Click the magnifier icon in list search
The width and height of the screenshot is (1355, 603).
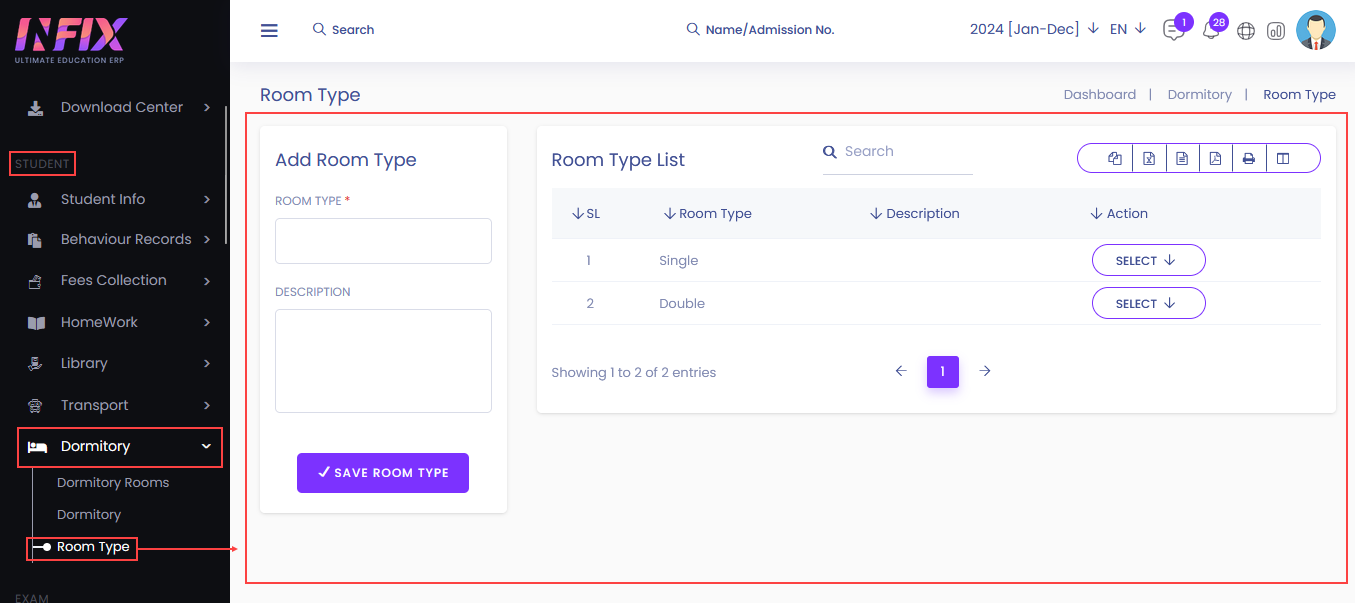point(829,152)
